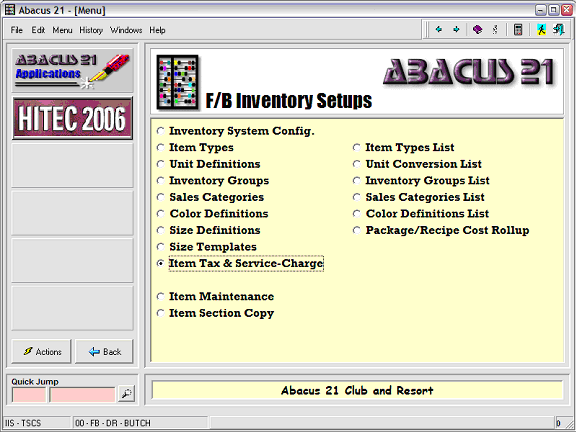Image resolution: width=576 pixels, height=432 pixels.
Task: Click the 00 - FB - DR - BUTCH status entry
Action: [140, 423]
